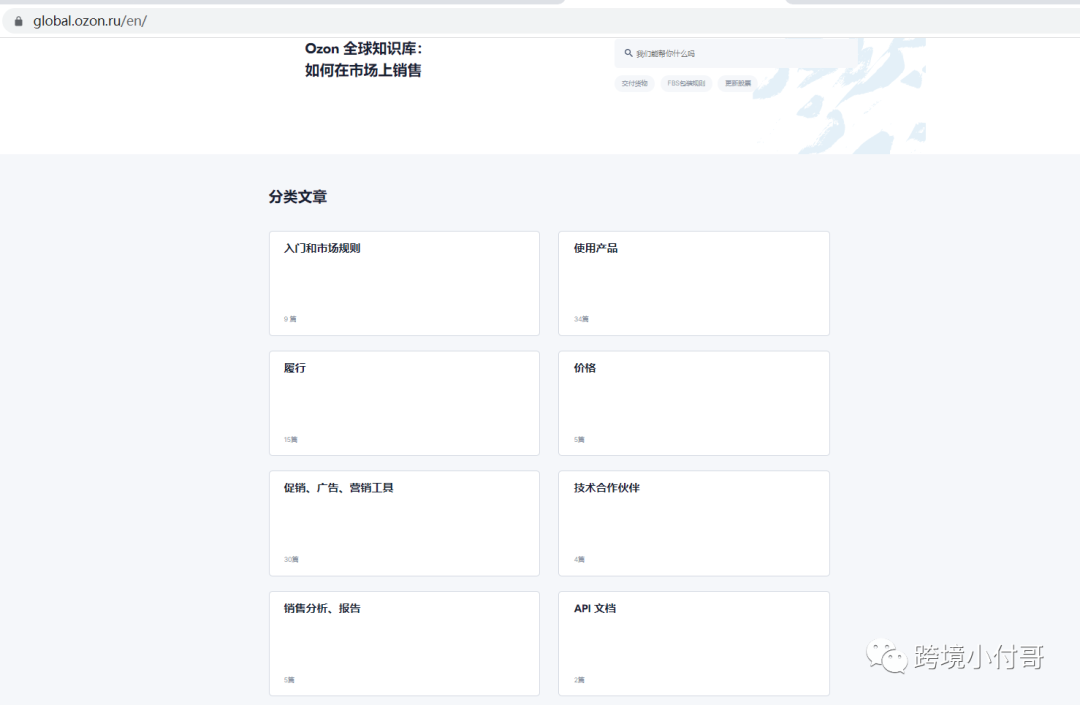Select the browser address bar URL
The width and height of the screenshot is (1080, 705).
coord(90,21)
